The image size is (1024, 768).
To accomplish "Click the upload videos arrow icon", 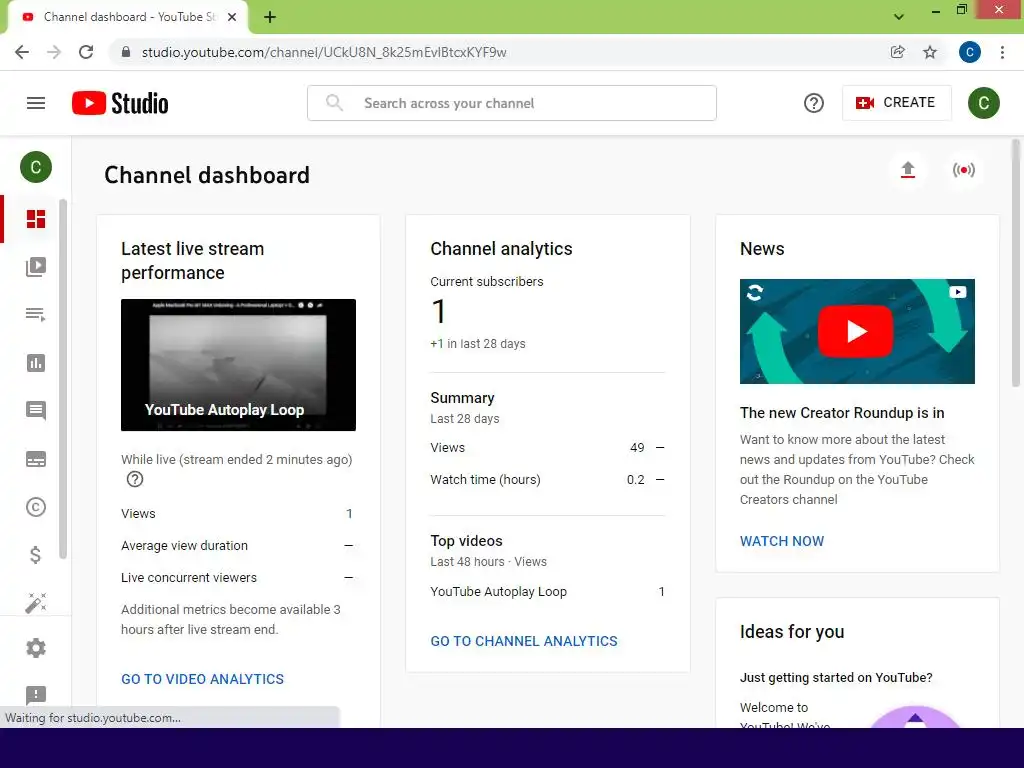I will [908, 170].
